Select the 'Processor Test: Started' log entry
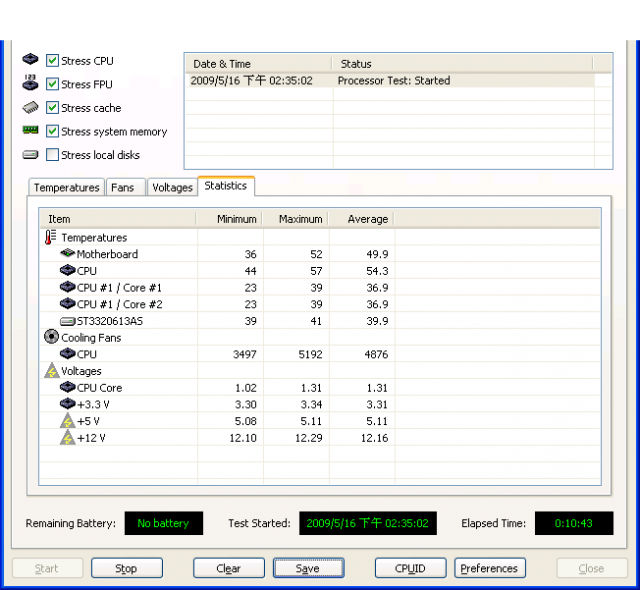640x590 pixels. point(394,80)
